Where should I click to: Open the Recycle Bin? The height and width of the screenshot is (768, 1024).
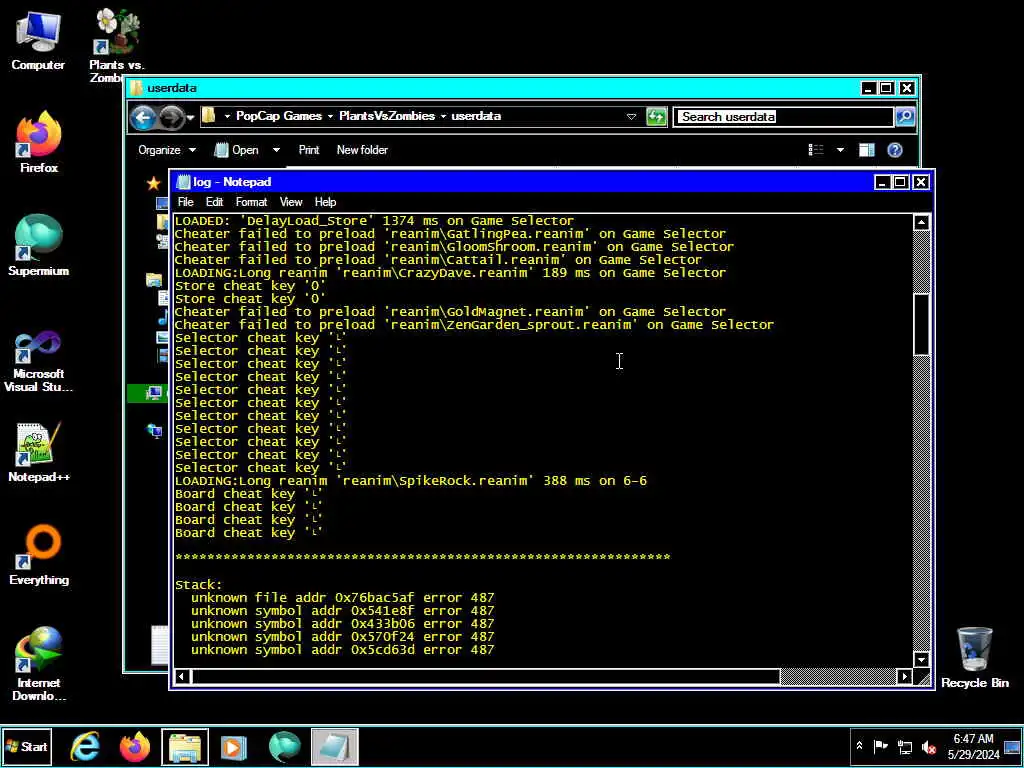pos(974,658)
